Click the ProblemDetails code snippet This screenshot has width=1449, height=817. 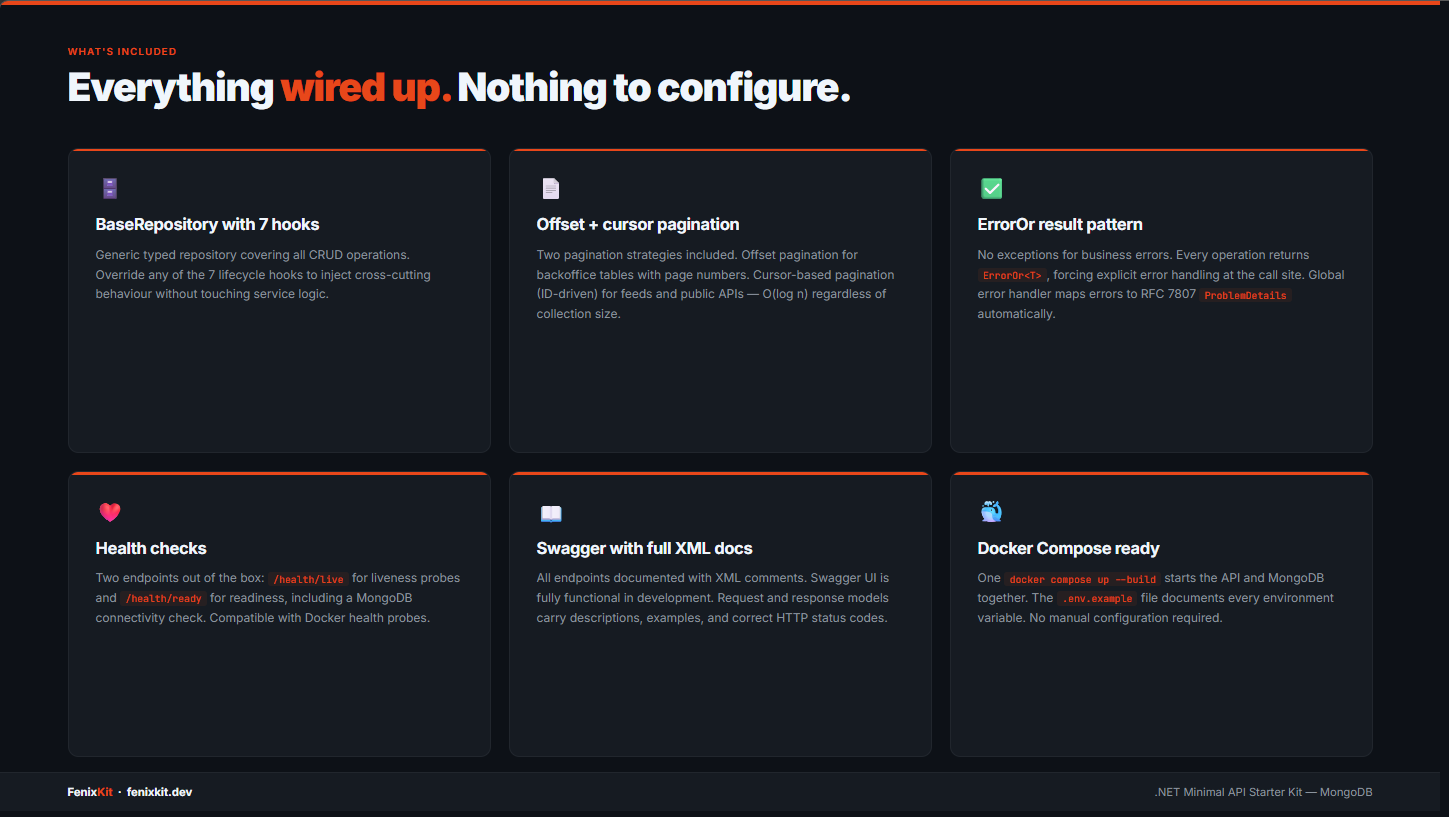point(1245,295)
